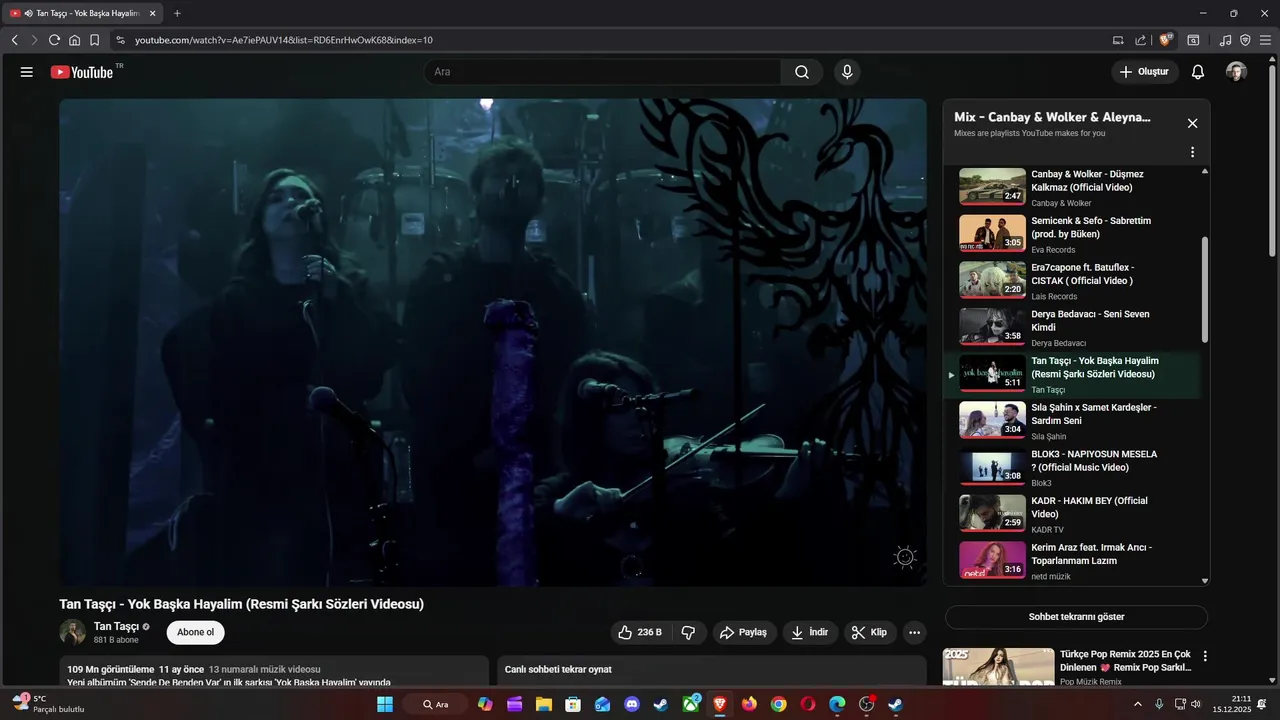Expand the video description box

(x=273, y=672)
